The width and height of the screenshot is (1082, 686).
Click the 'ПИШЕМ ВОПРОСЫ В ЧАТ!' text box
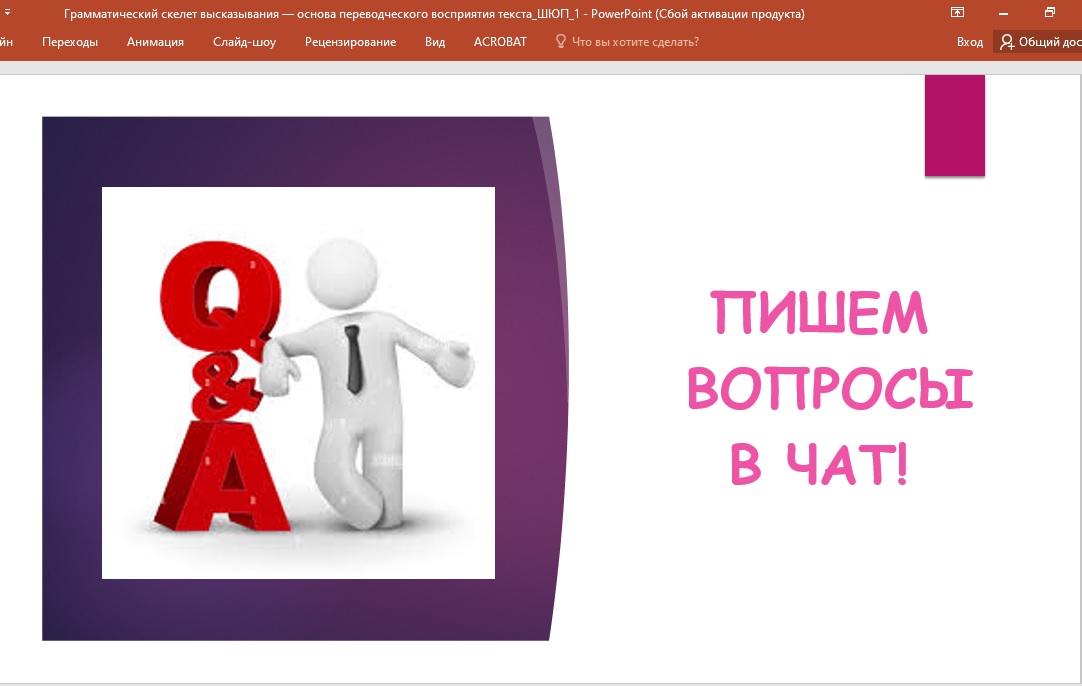point(830,388)
